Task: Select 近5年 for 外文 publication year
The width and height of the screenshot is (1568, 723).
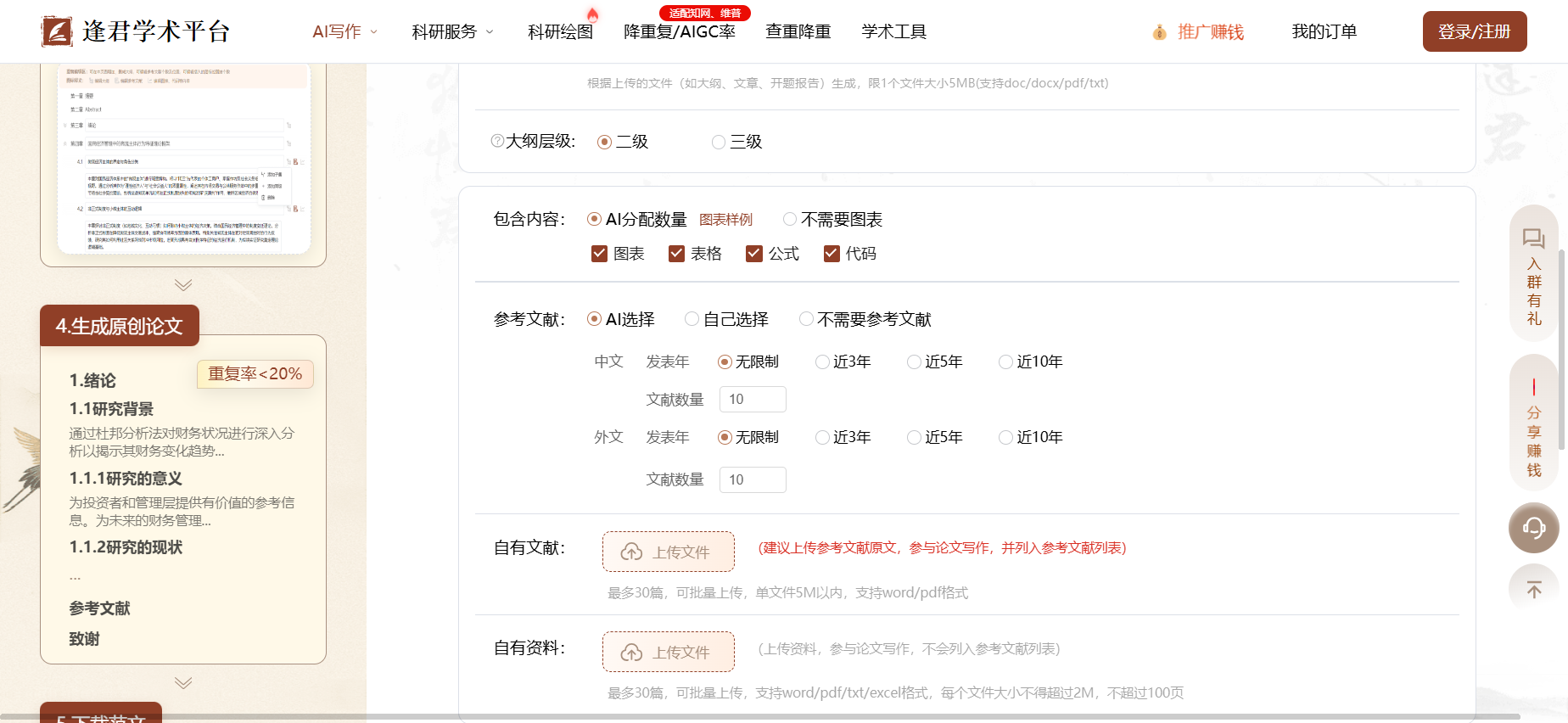Action: 914,437
